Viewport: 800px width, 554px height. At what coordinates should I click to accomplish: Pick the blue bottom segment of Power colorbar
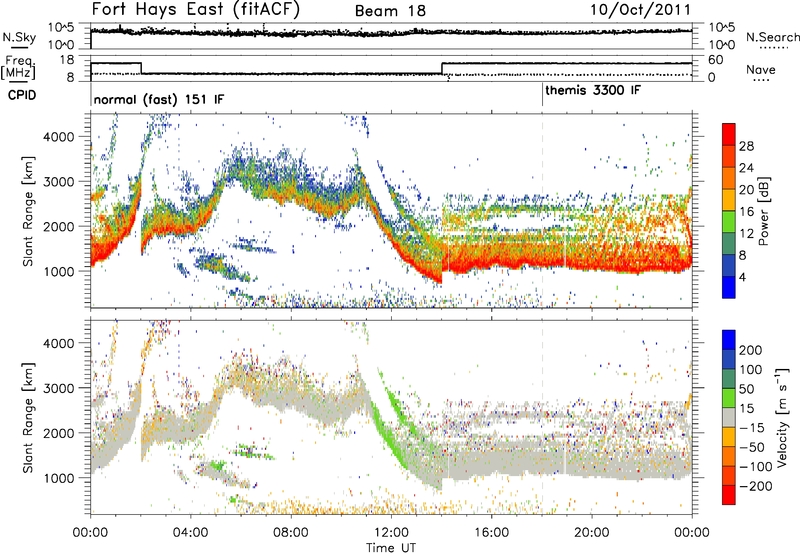pyautogui.click(x=729, y=288)
